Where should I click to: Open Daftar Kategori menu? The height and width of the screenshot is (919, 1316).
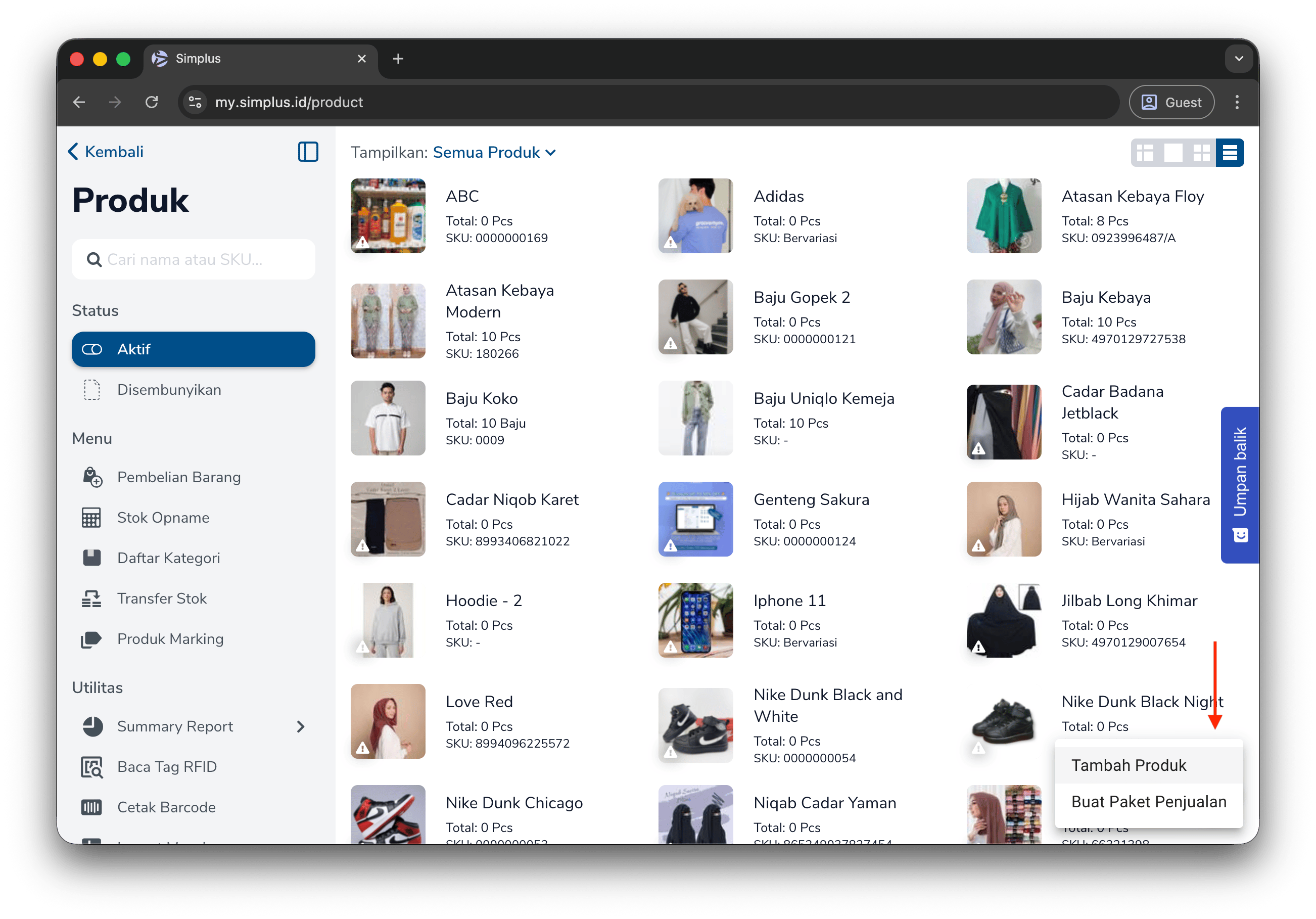click(168, 558)
